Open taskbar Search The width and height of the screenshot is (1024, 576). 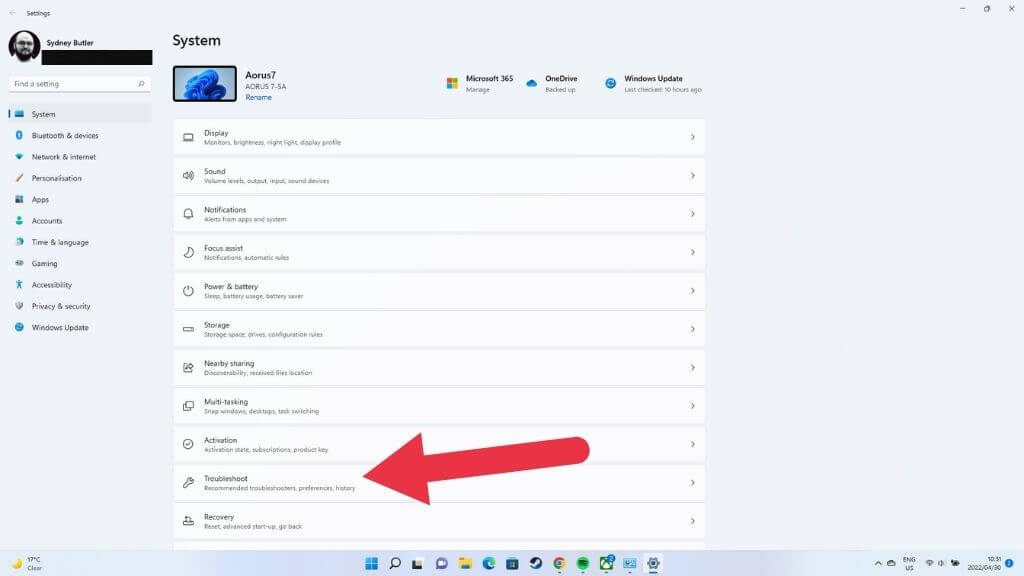(395, 563)
